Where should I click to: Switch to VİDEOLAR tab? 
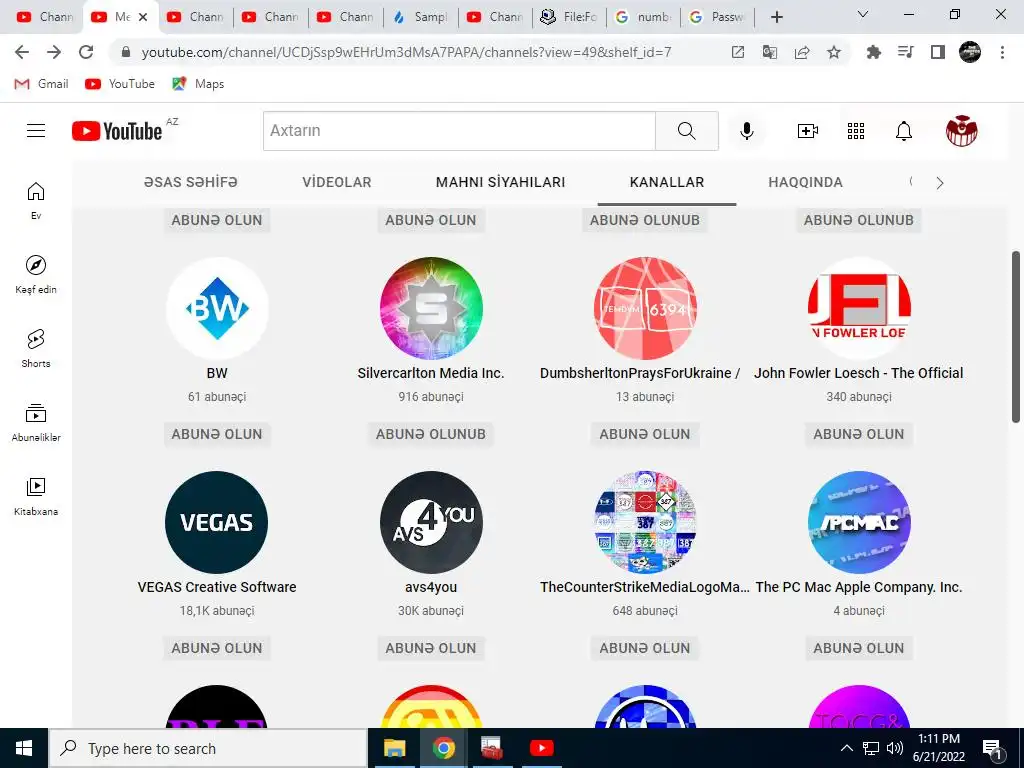coord(336,182)
